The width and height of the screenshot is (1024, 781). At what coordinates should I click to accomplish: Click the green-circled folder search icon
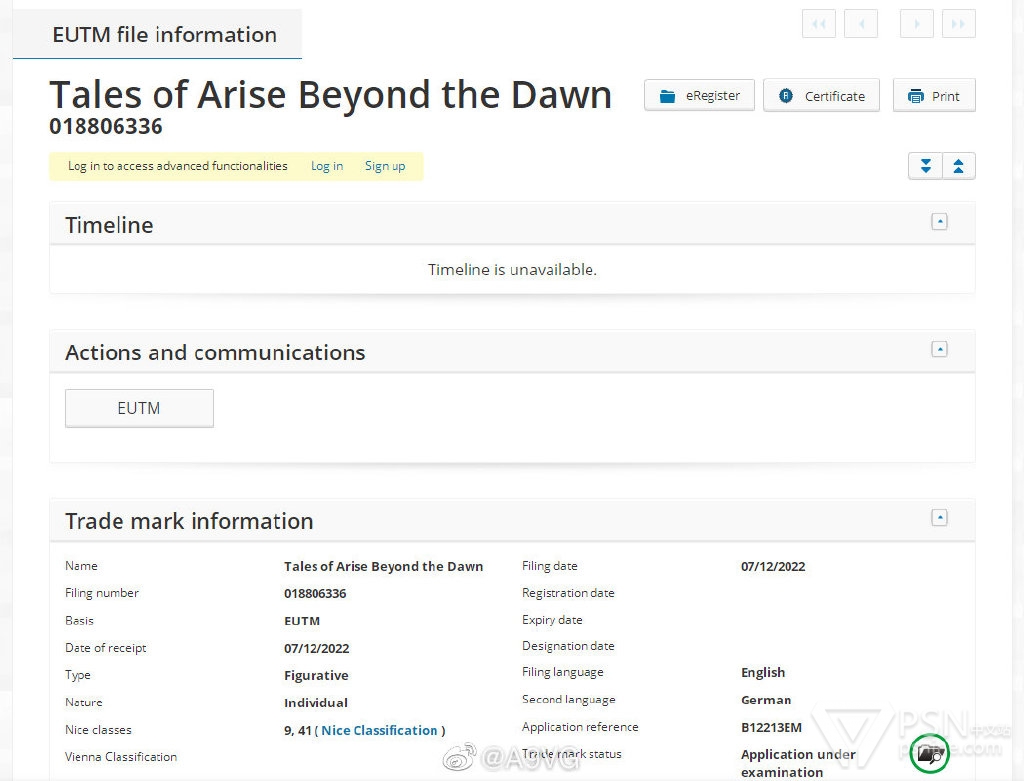pyautogui.click(x=930, y=752)
